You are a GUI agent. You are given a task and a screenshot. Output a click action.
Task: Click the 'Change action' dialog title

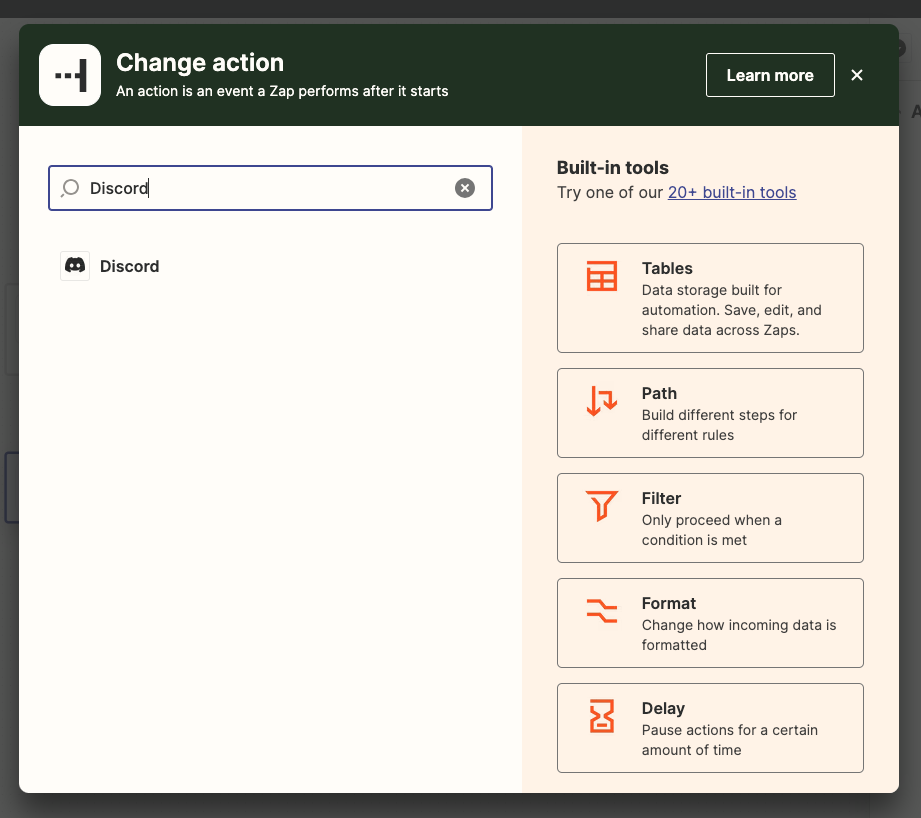point(200,63)
